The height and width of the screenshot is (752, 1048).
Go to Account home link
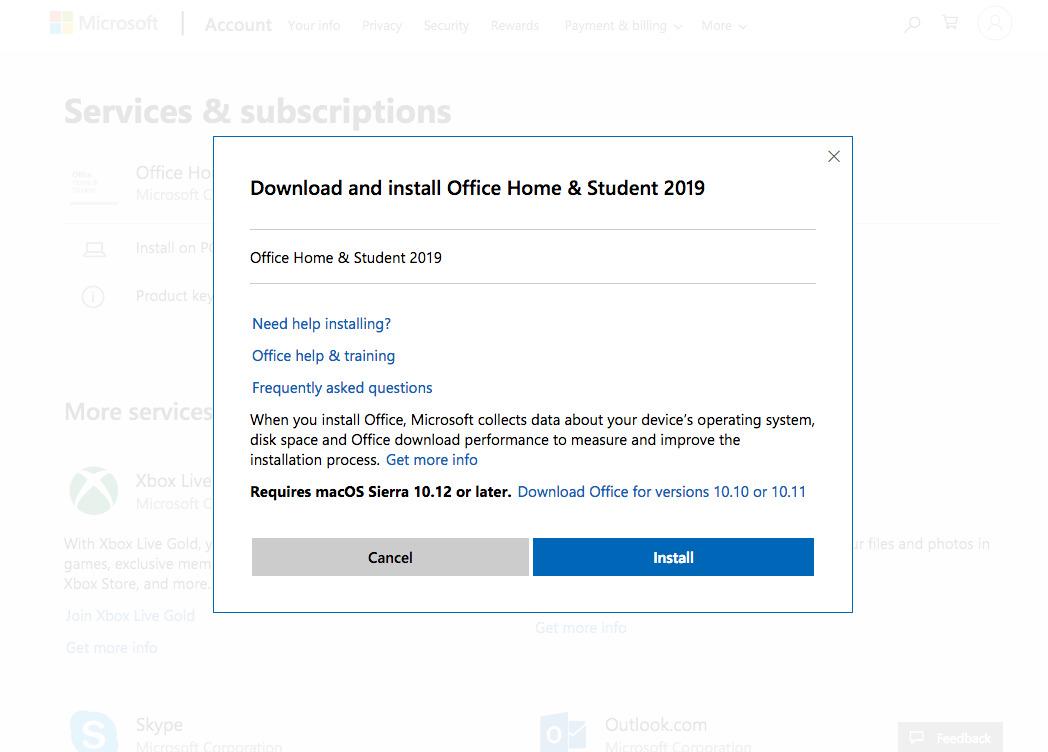238,25
